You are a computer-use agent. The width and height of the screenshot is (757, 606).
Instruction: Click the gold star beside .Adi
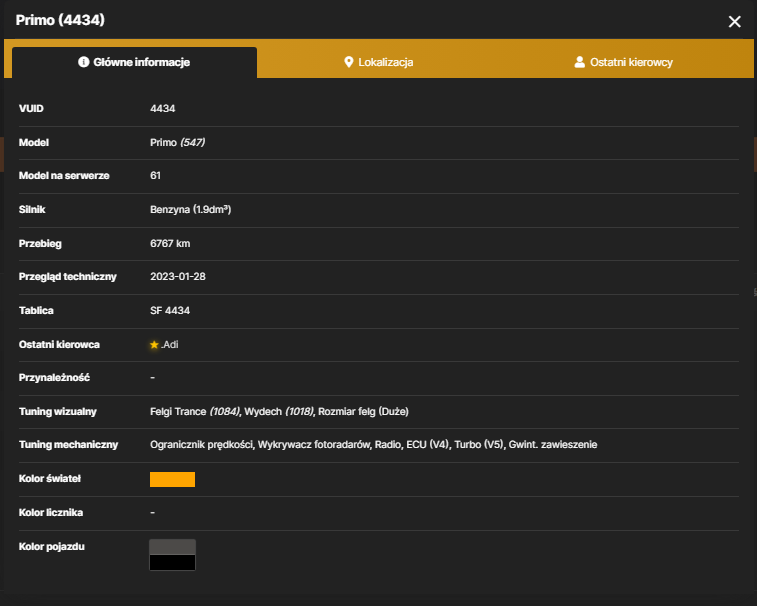(154, 345)
